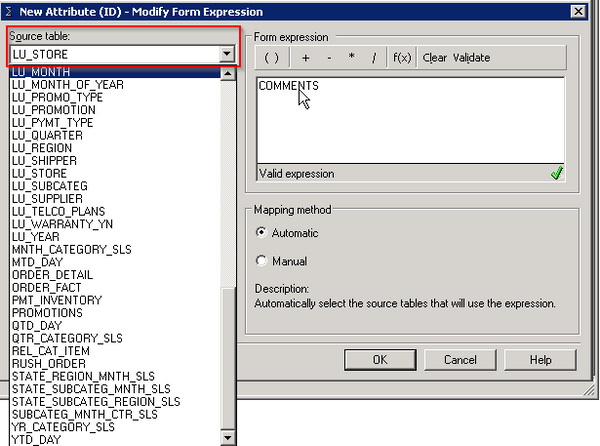Click the divide slash operator button
Screen dimensions: 600x446
(374, 58)
